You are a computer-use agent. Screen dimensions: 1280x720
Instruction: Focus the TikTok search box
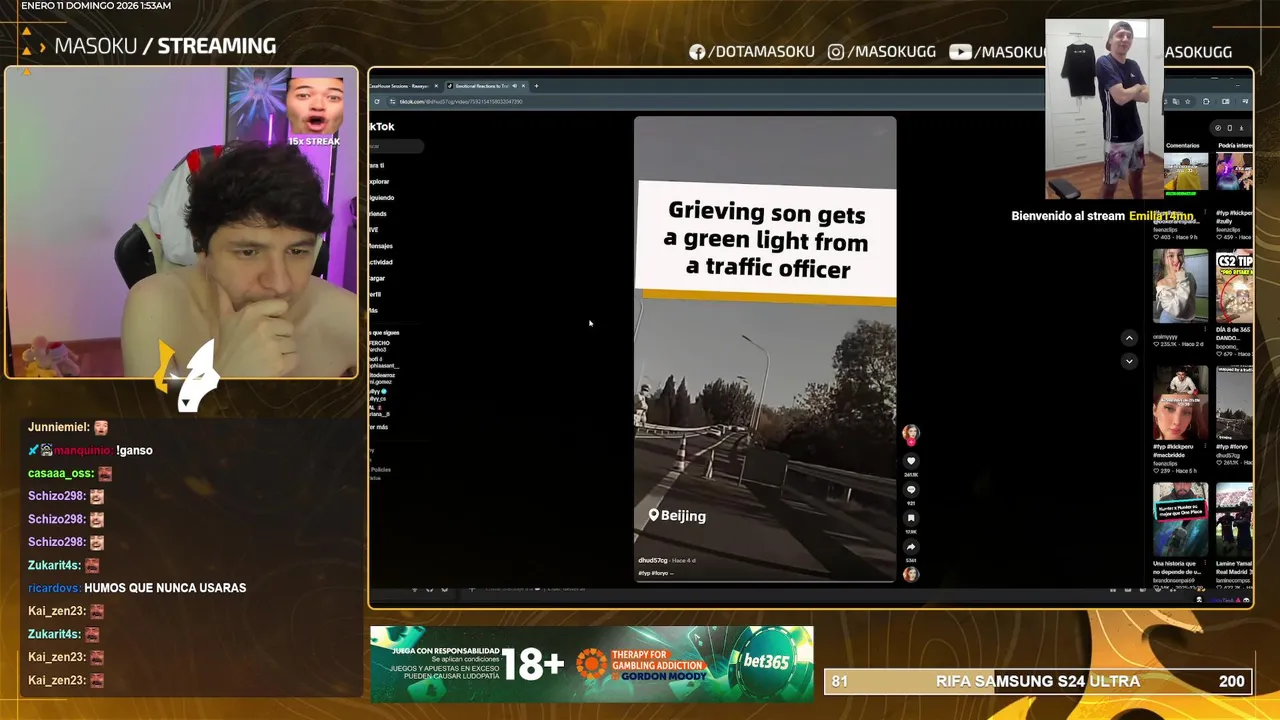[x=396, y=146]
